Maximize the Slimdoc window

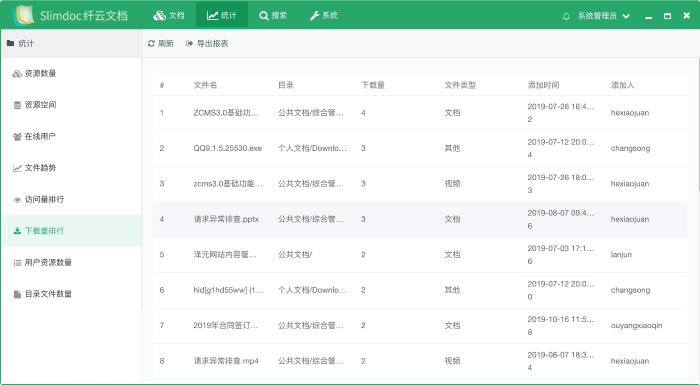[667, 16]
